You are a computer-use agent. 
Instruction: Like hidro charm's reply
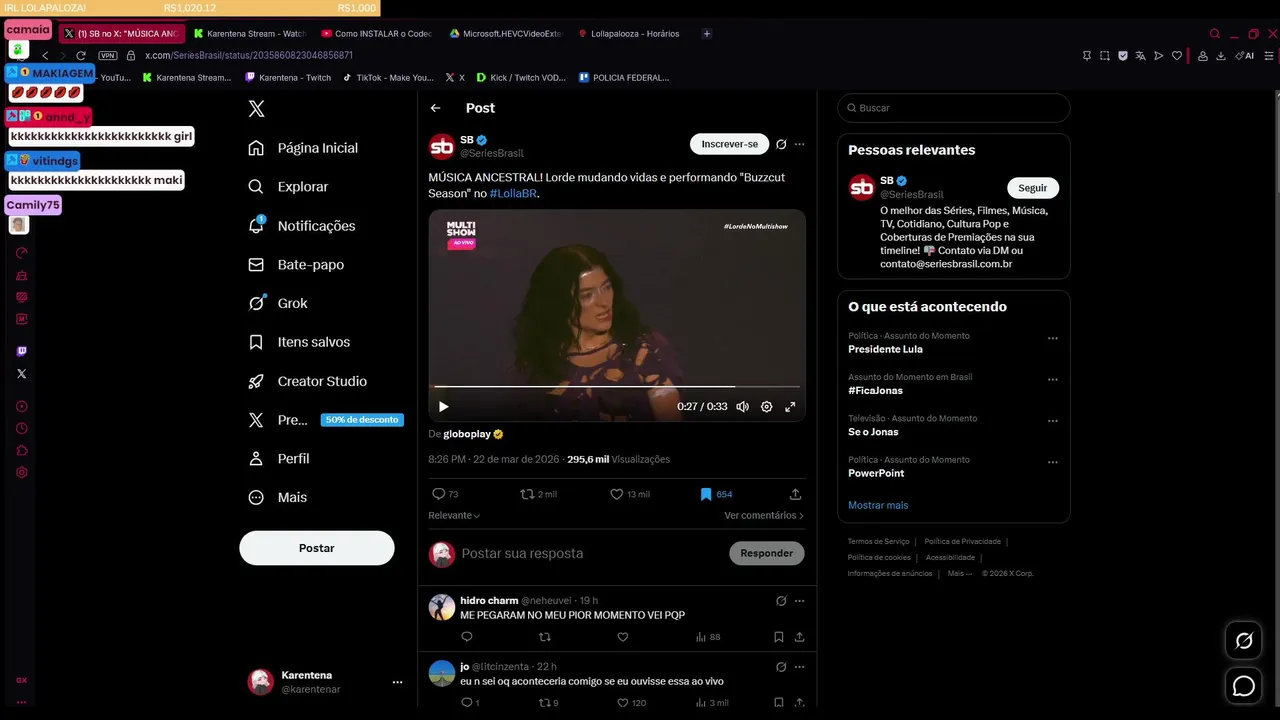click(622, 637)
